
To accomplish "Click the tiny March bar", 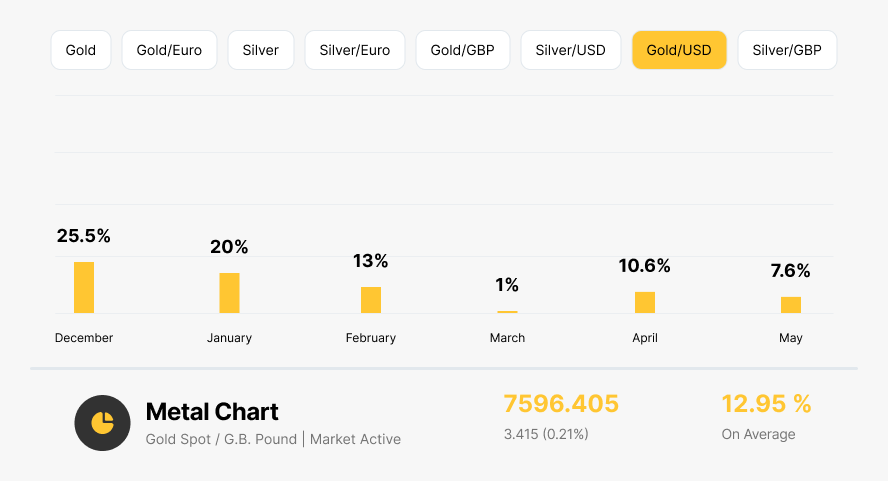I will [507, 312].
